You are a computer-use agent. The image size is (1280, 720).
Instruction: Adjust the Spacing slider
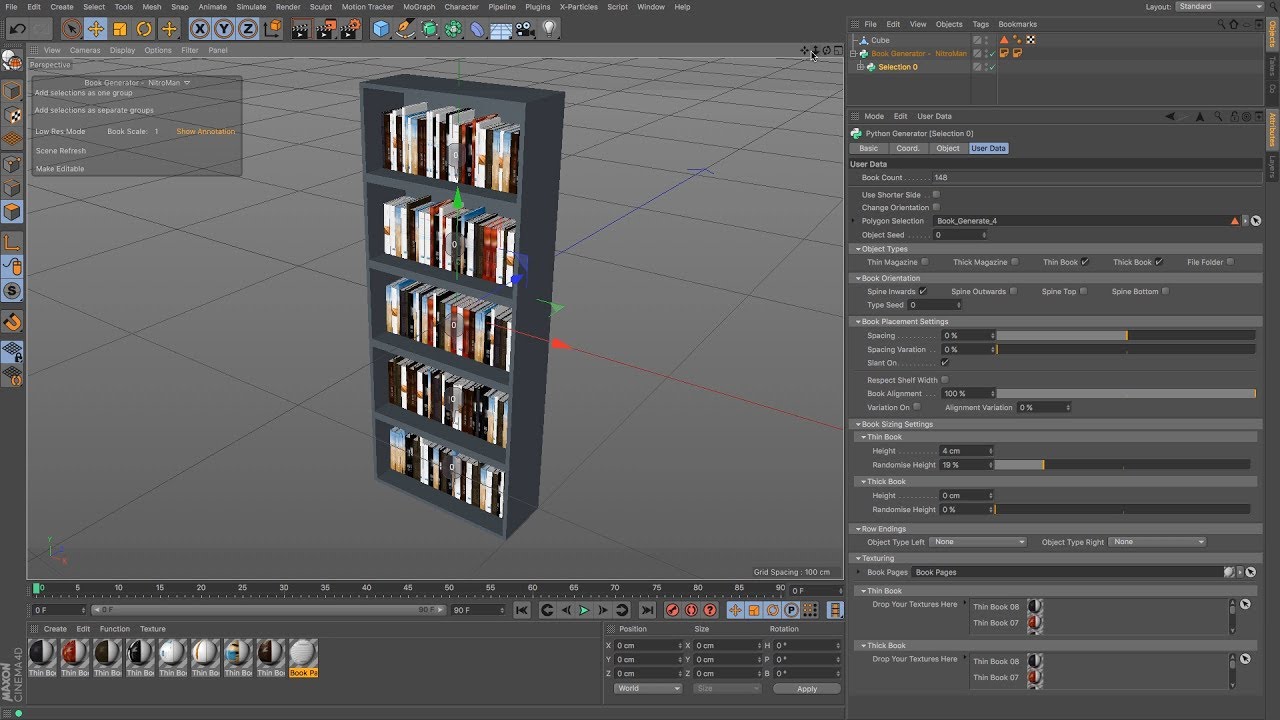(x=1126, y=335)
